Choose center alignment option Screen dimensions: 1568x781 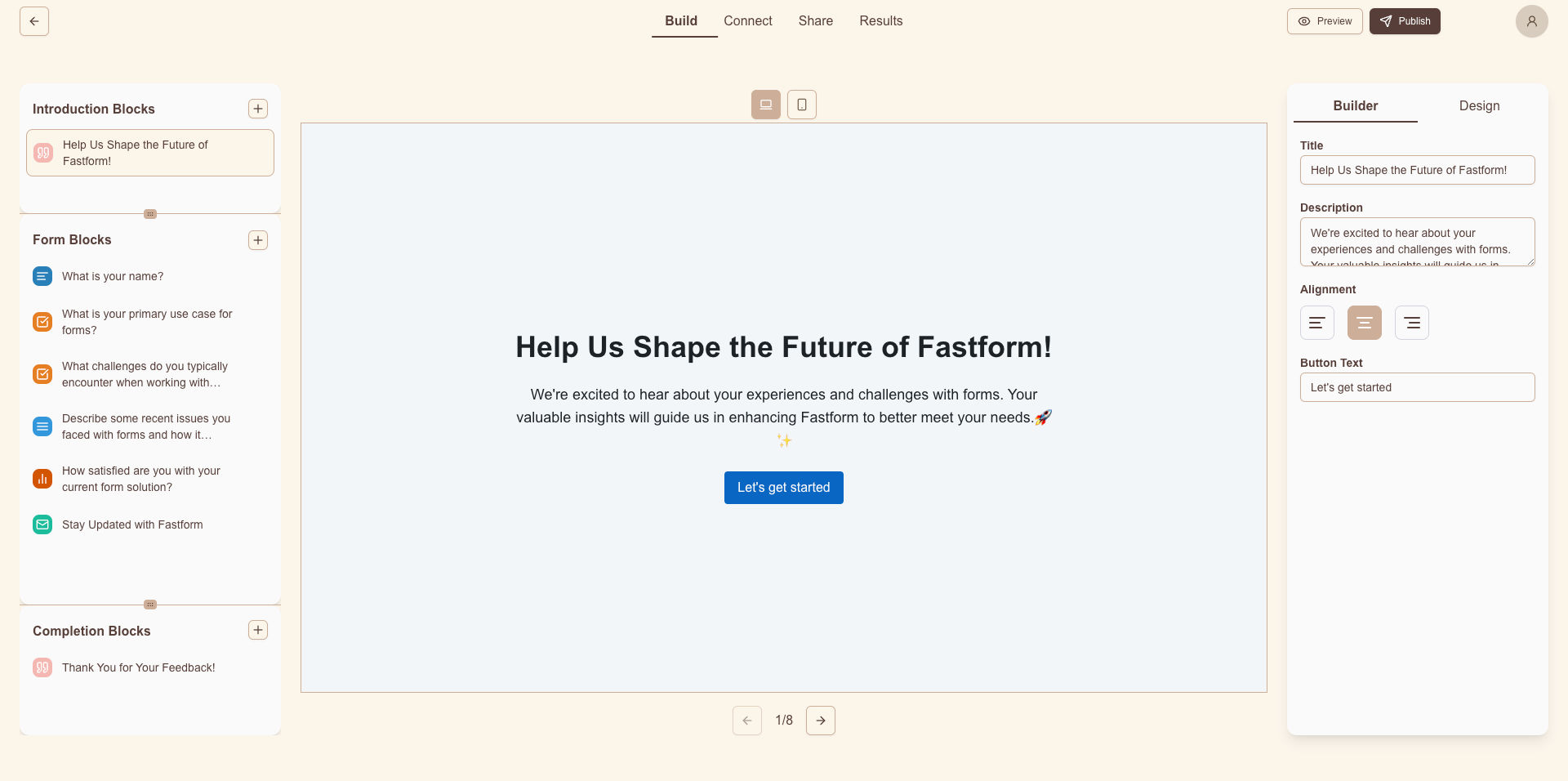tap(1365, 323)
